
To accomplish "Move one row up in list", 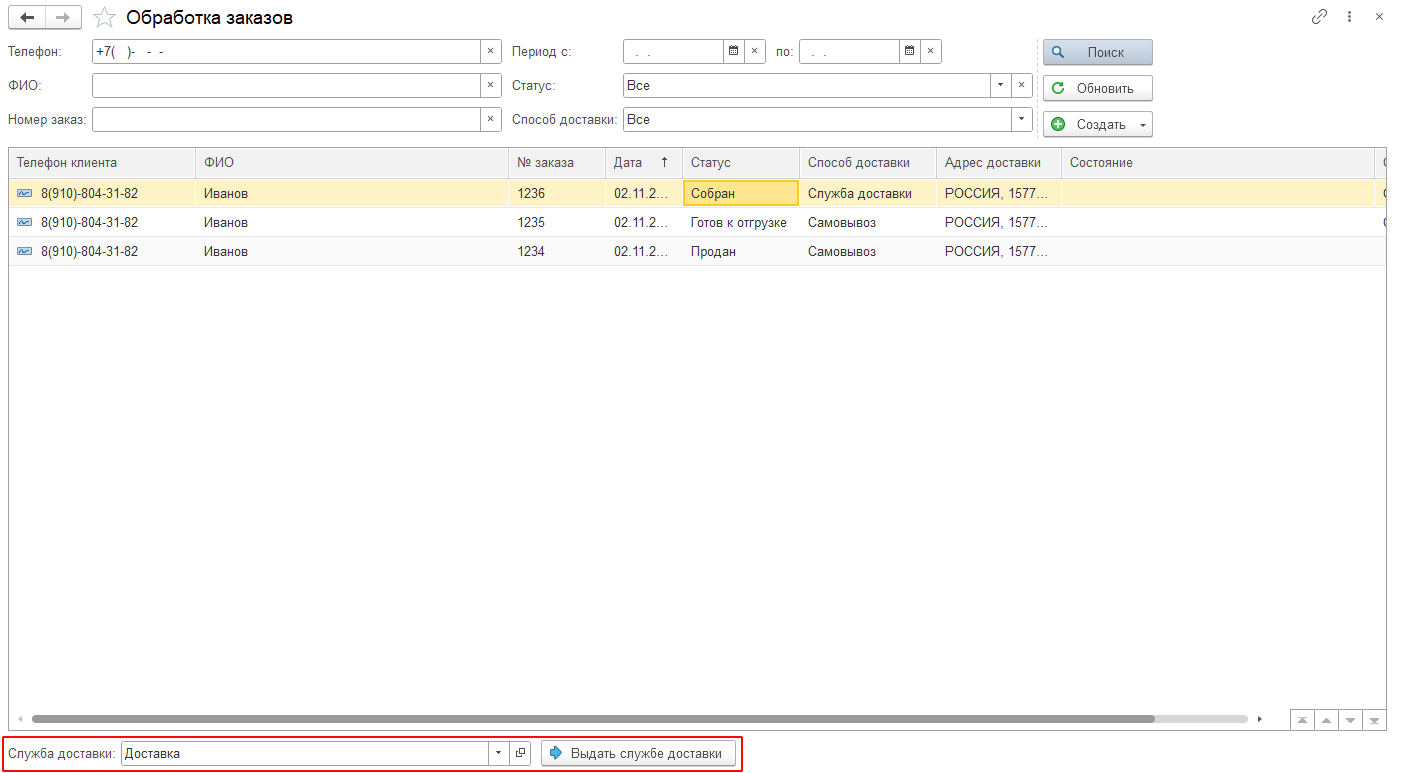I will pos(1326,719).
